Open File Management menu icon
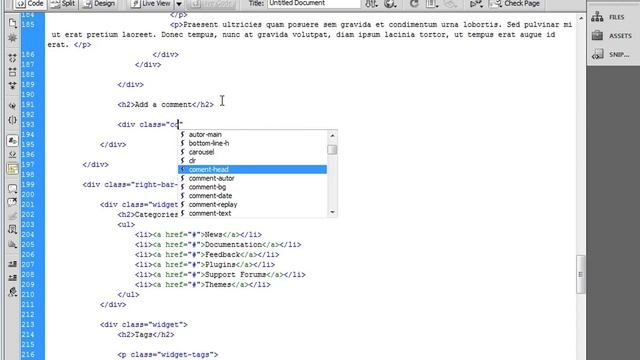Screen dimensions: 640x360 (371, 4)
